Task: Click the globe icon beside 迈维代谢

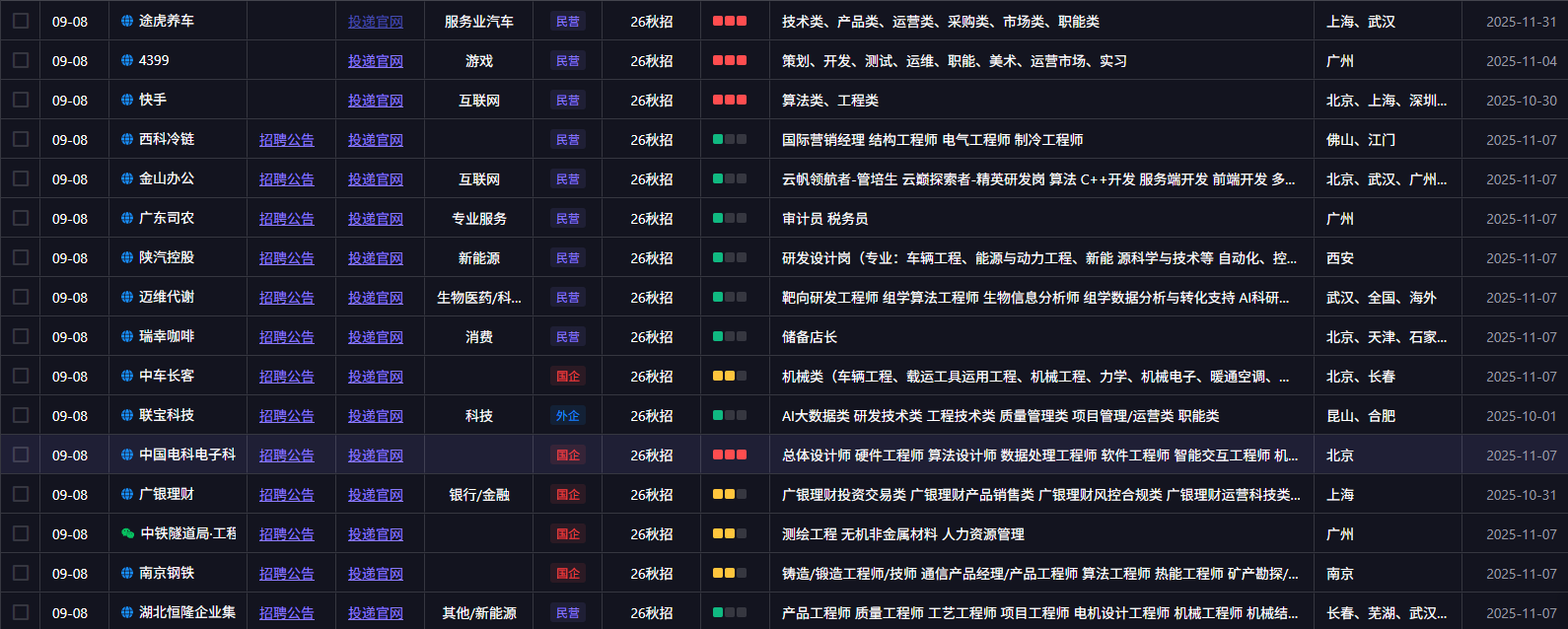Action: coord(127,297)
